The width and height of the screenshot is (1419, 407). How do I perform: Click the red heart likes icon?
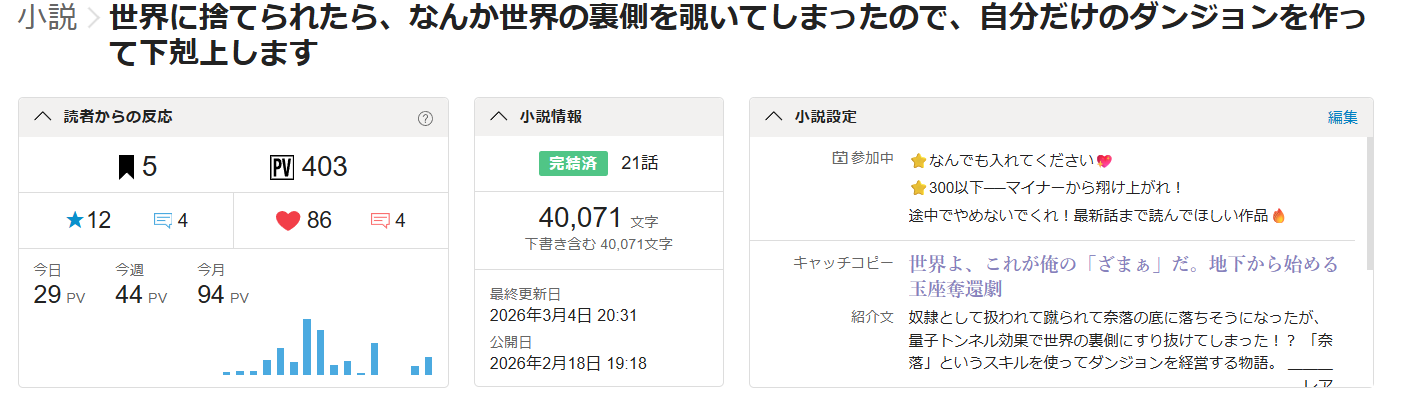[288, 221]
